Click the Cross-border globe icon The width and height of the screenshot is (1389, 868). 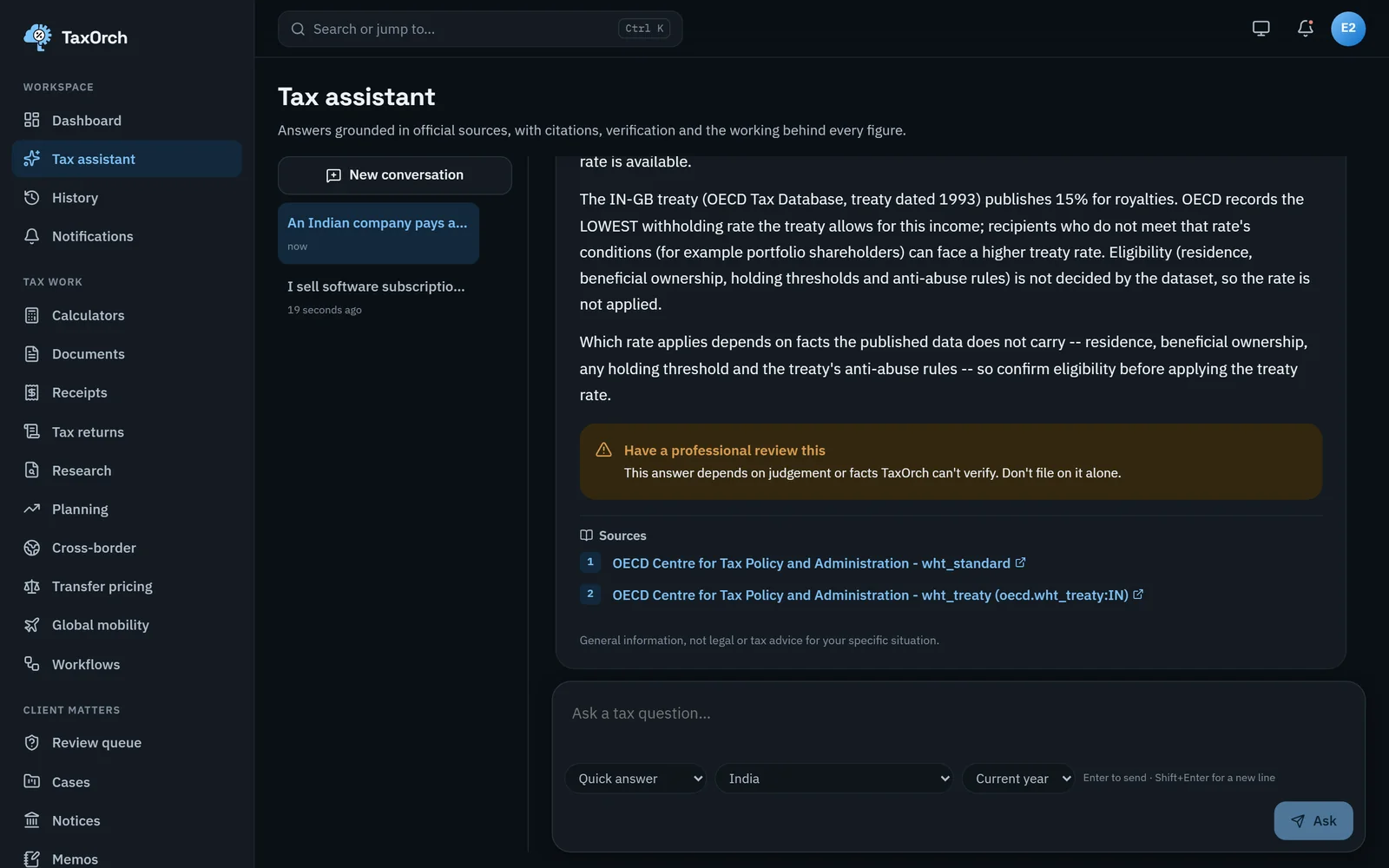click(x=32, y=548)
